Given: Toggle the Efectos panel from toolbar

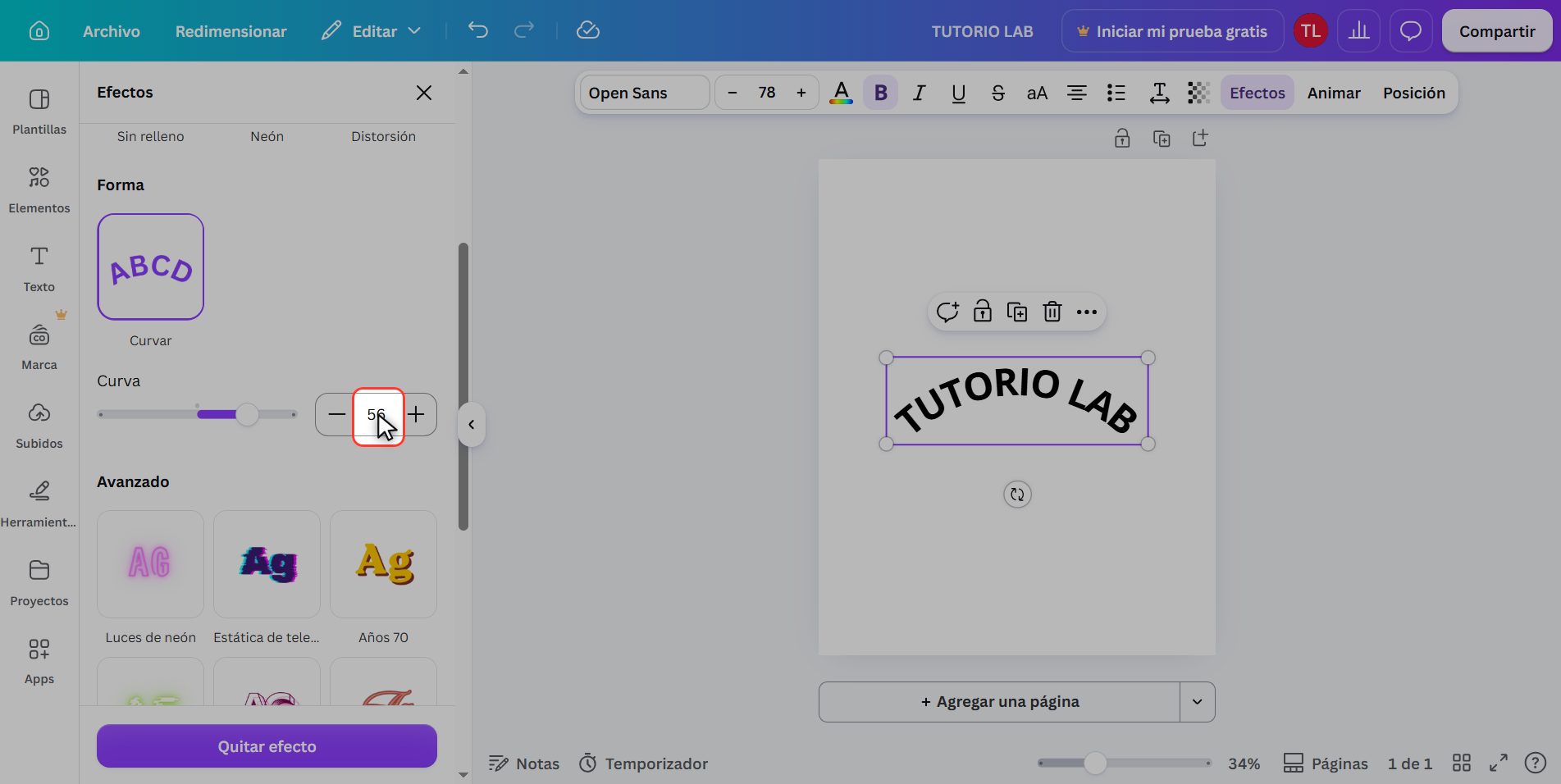Looking at the screenshot, I should 1257,93.
